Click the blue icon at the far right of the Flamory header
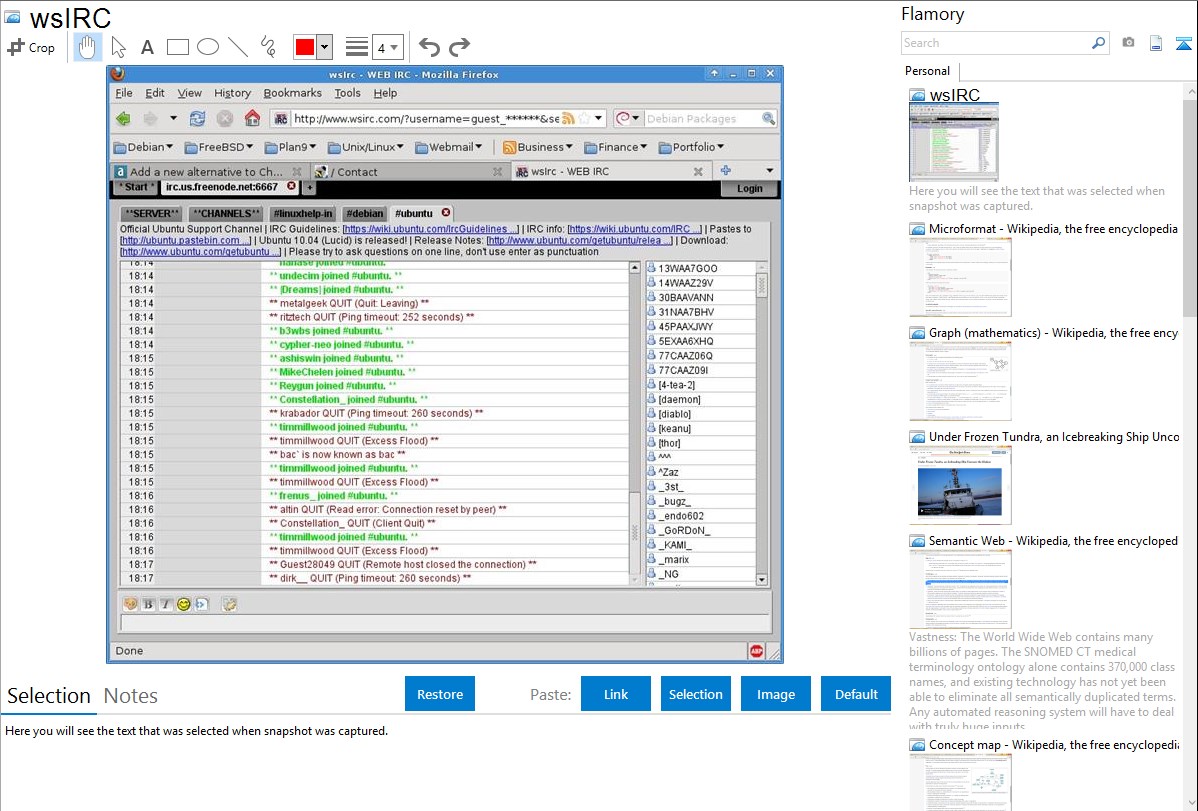This screenshot has width=1198, height=811. pyautogui.click(x=1183, y=44)
